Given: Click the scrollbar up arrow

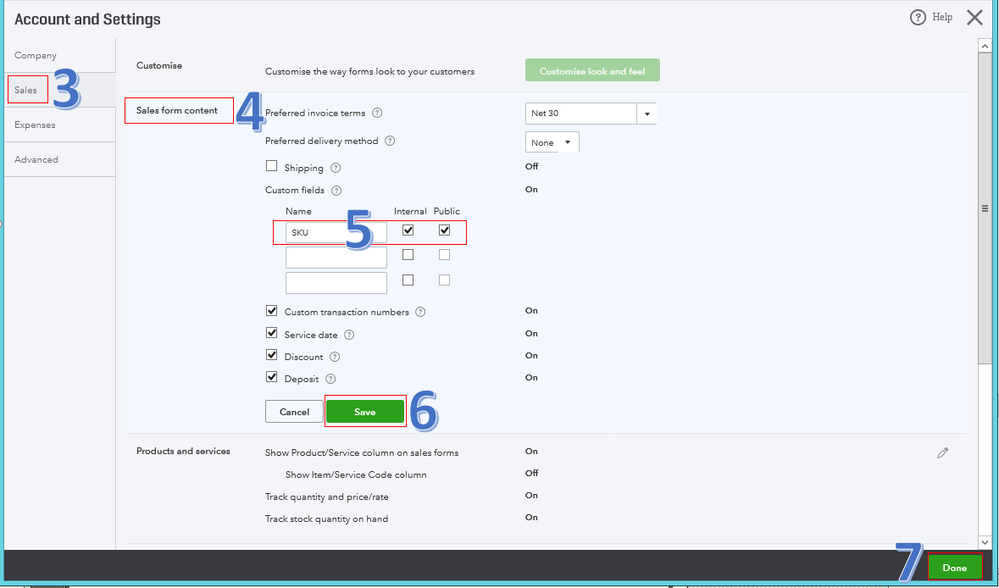Looking at the screenshot, I should click(985, 45).
